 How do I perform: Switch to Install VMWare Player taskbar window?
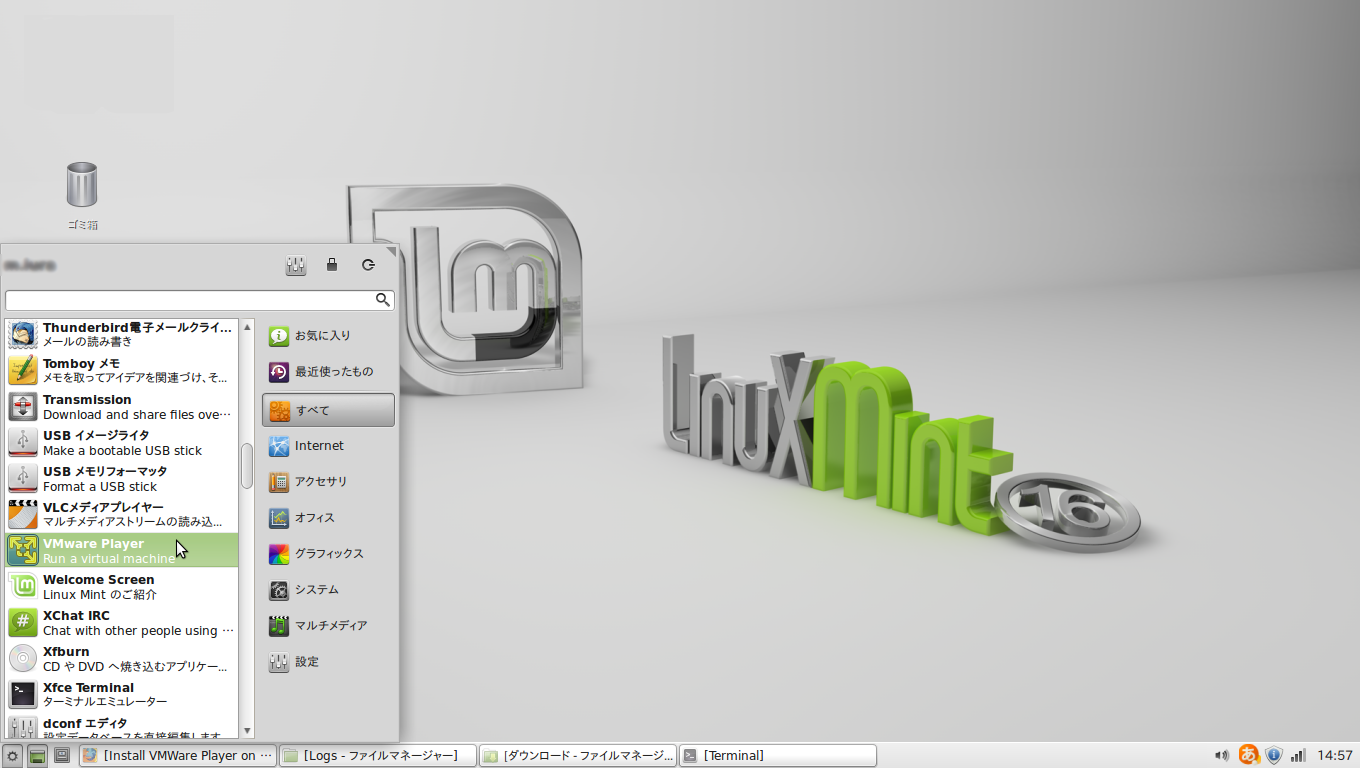click(177, 756)
